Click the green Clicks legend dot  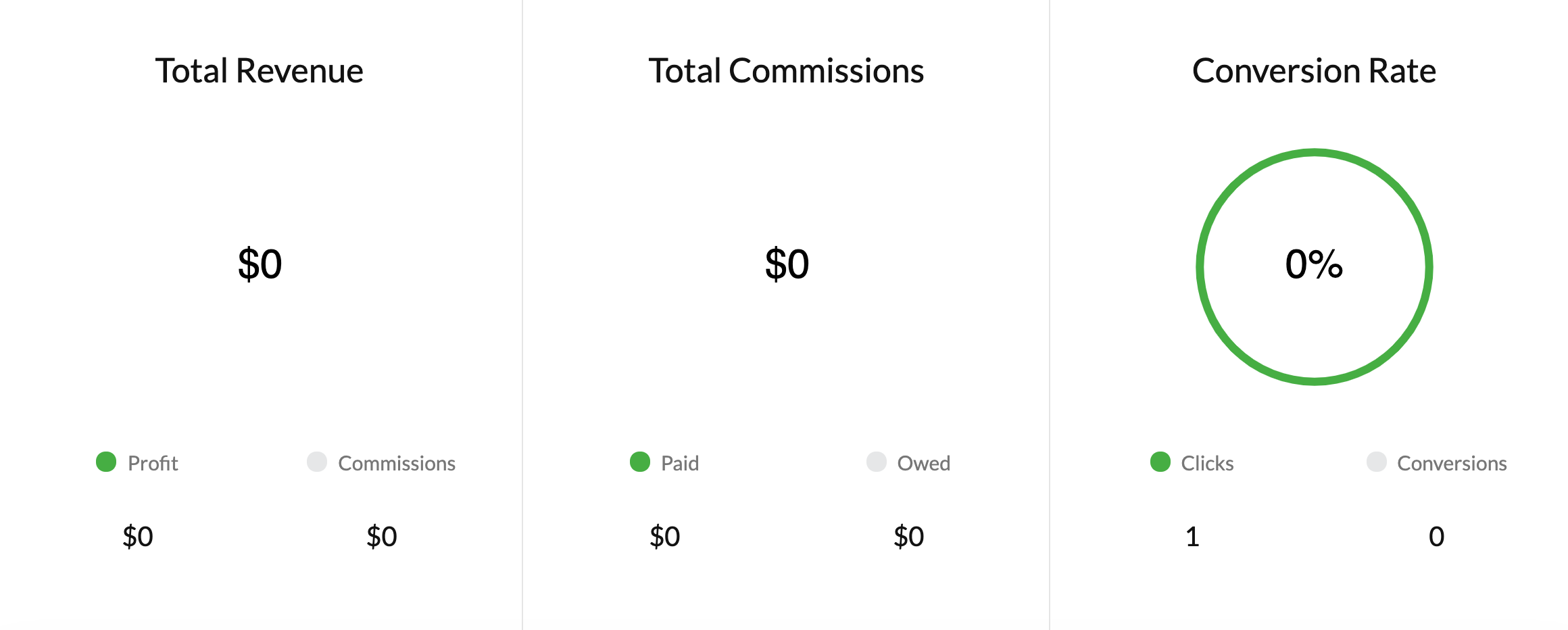pos(1160,462)
